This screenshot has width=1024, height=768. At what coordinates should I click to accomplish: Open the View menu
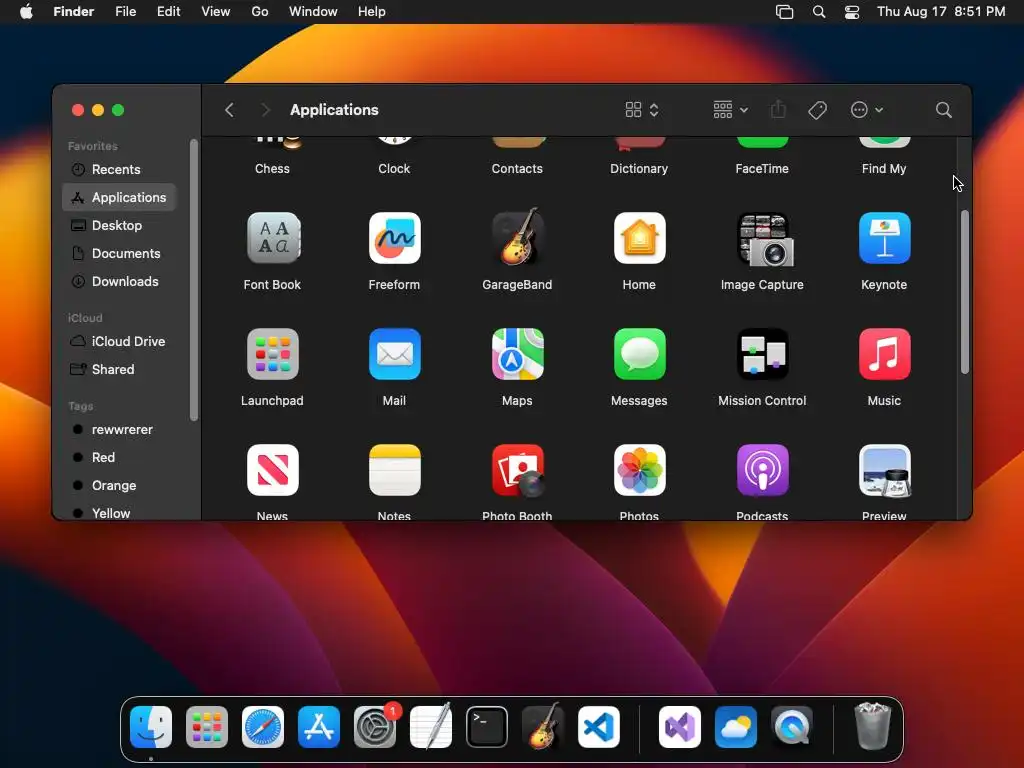216,12
